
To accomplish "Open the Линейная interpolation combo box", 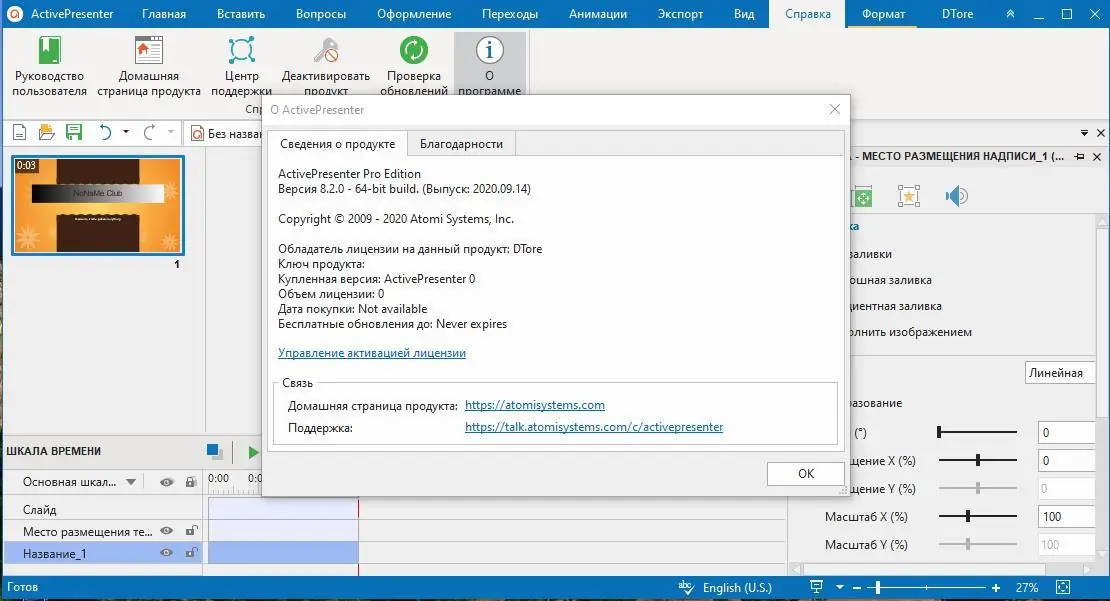I will 1059,372.
